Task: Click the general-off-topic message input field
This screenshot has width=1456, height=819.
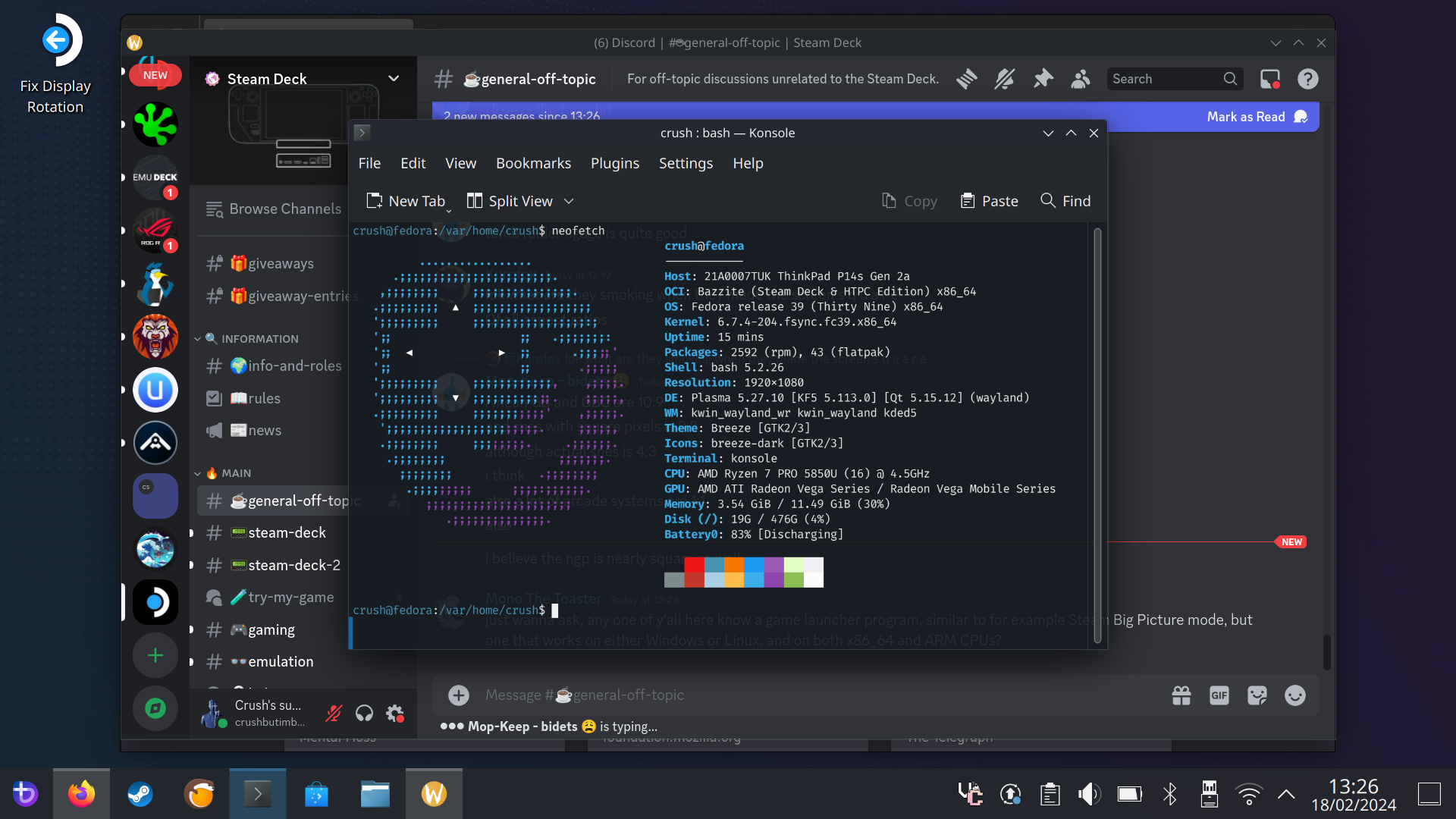Action: (758, 695)
